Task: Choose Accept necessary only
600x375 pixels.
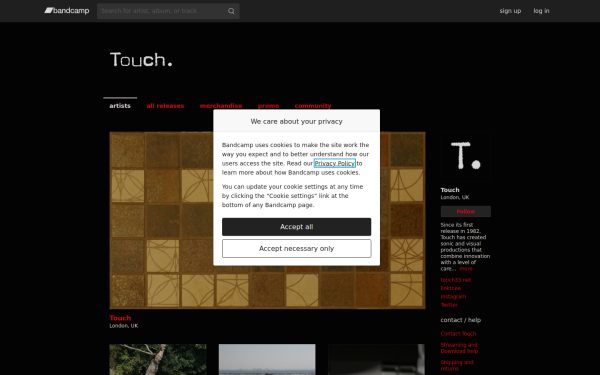Action: click(297, 249)
